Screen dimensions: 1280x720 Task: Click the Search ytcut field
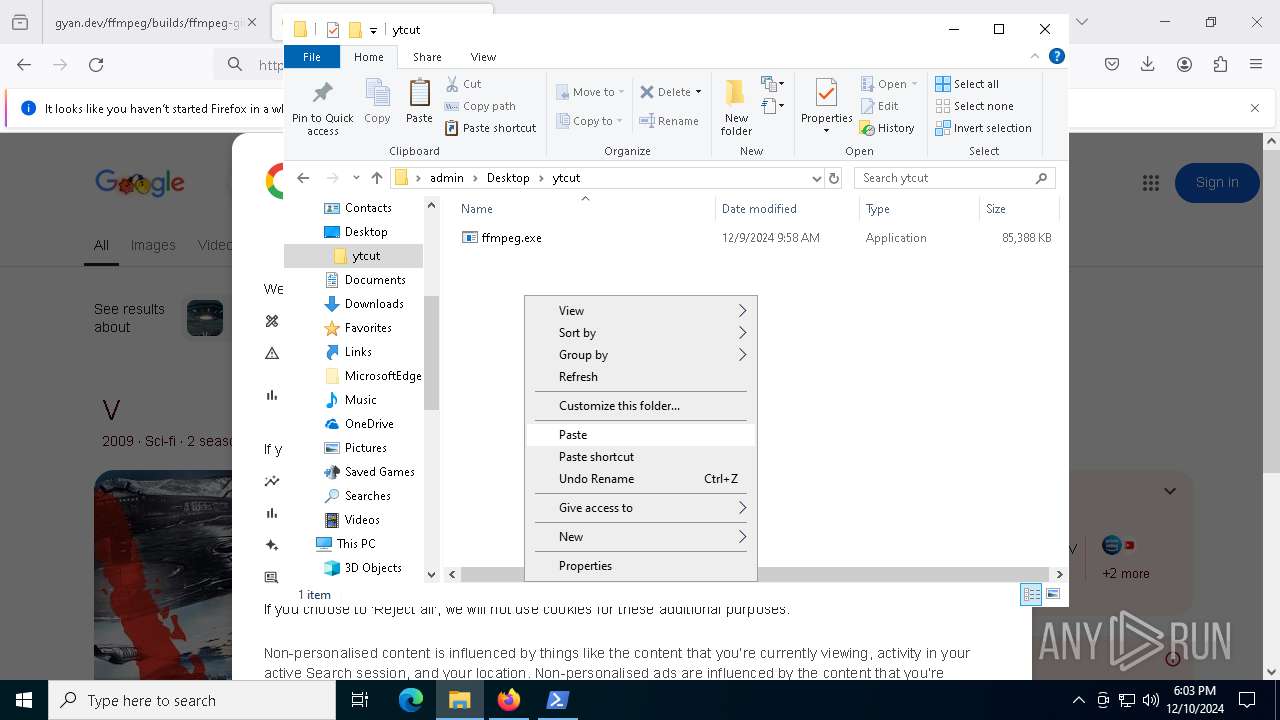[x=955, y=178]
